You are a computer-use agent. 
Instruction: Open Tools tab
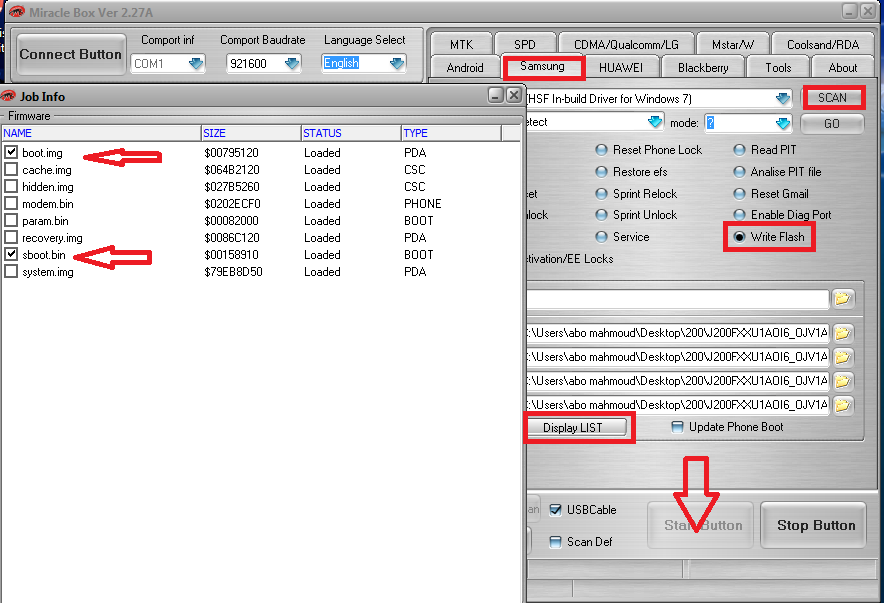point(778,68)
